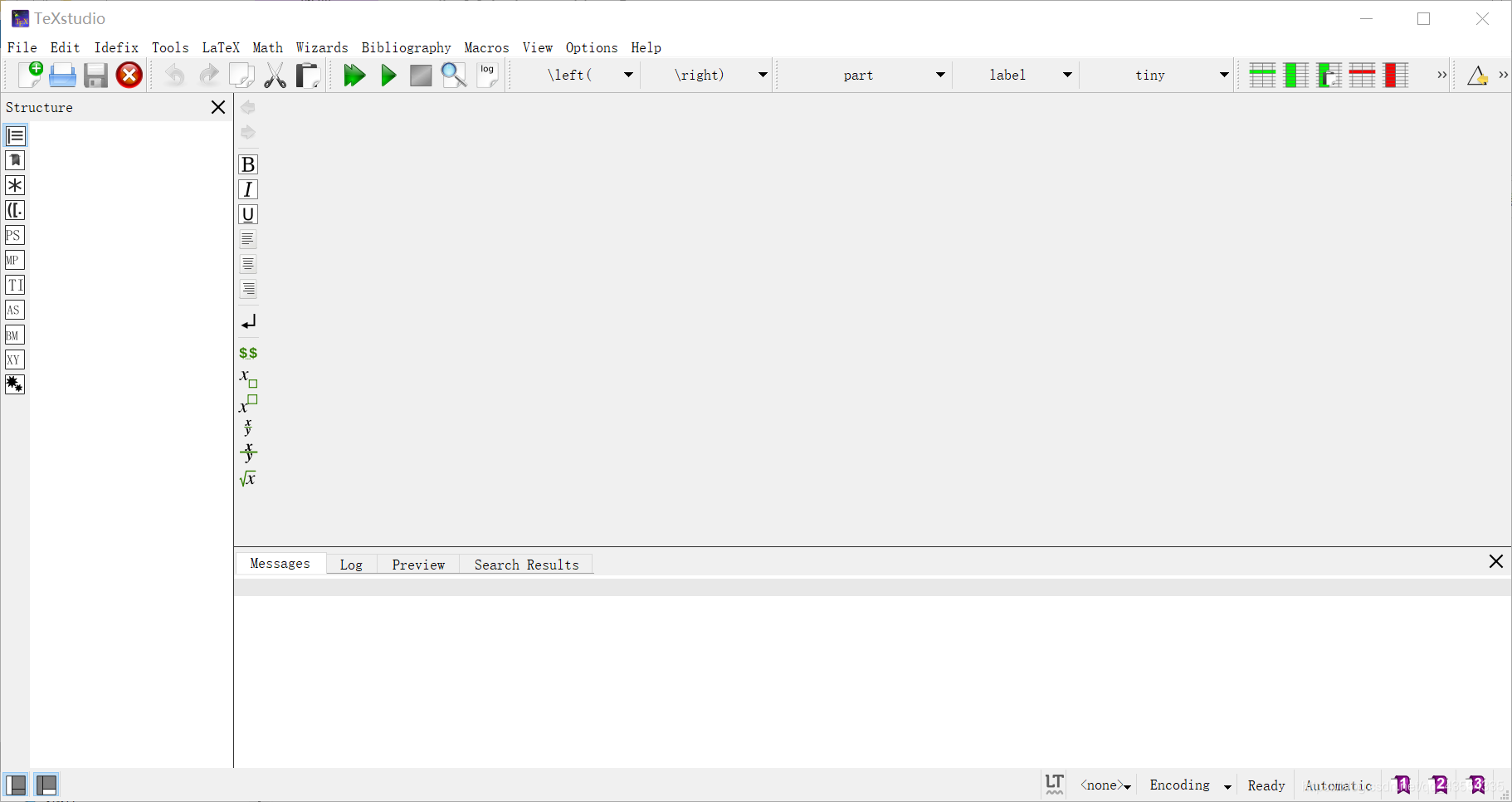1512x802 pixels.
Task: Click the Copy icon in the toolbar
Action: coord(241,75)
